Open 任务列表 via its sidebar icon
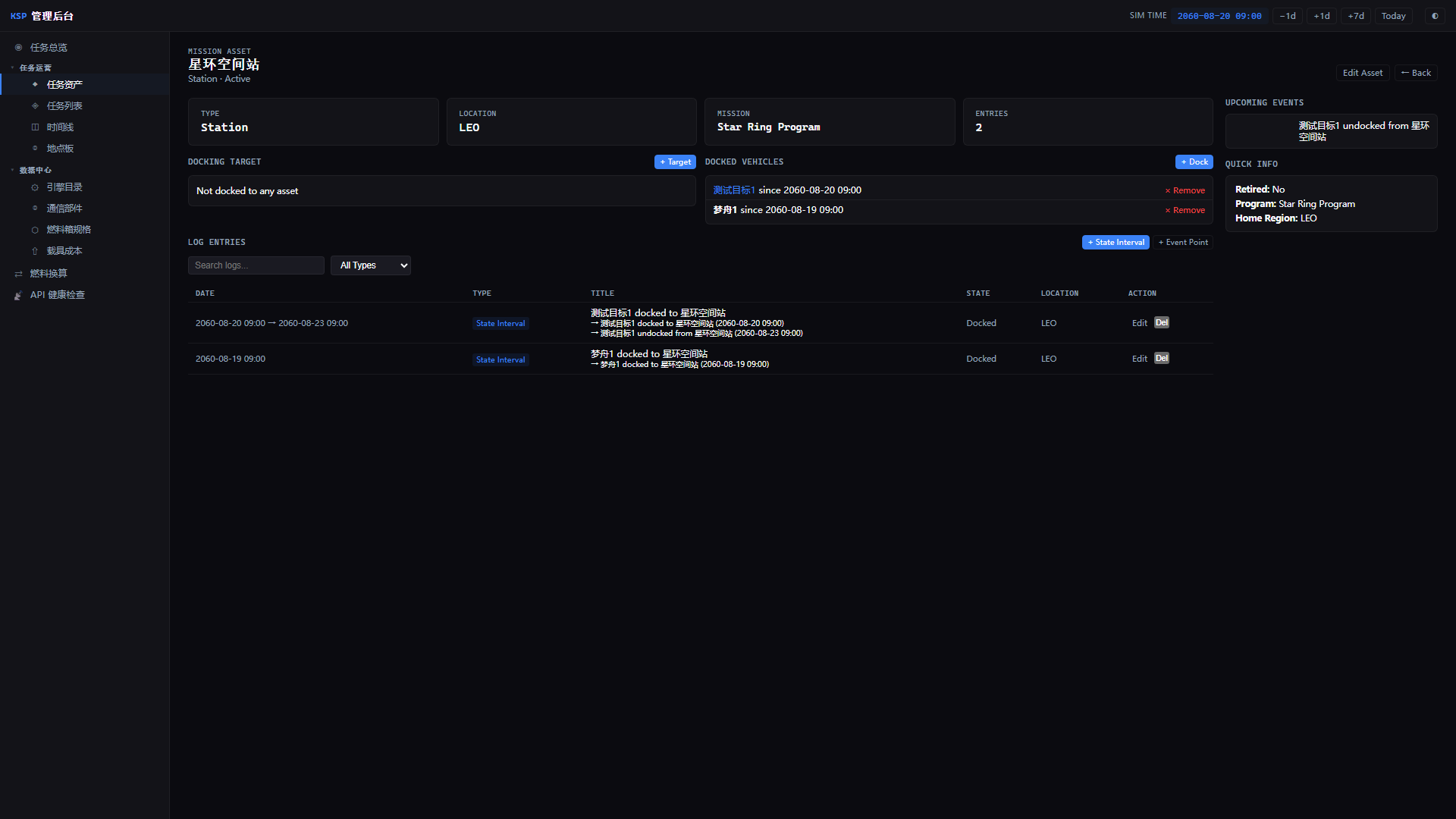This screenshot has width=1456, height=819. click(x=35, y=106)
